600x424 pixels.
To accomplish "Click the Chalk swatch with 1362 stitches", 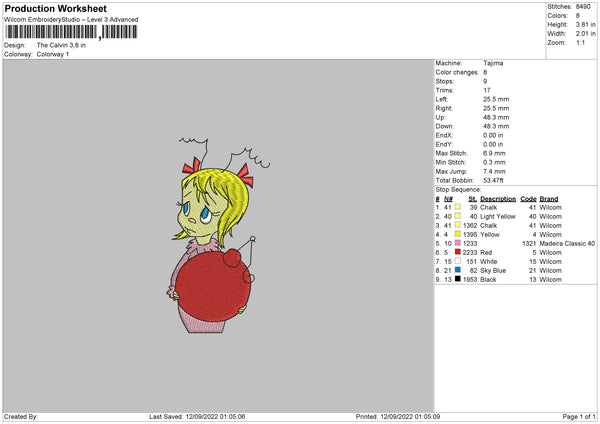I will pyautogui.click(x=458, y=225).
